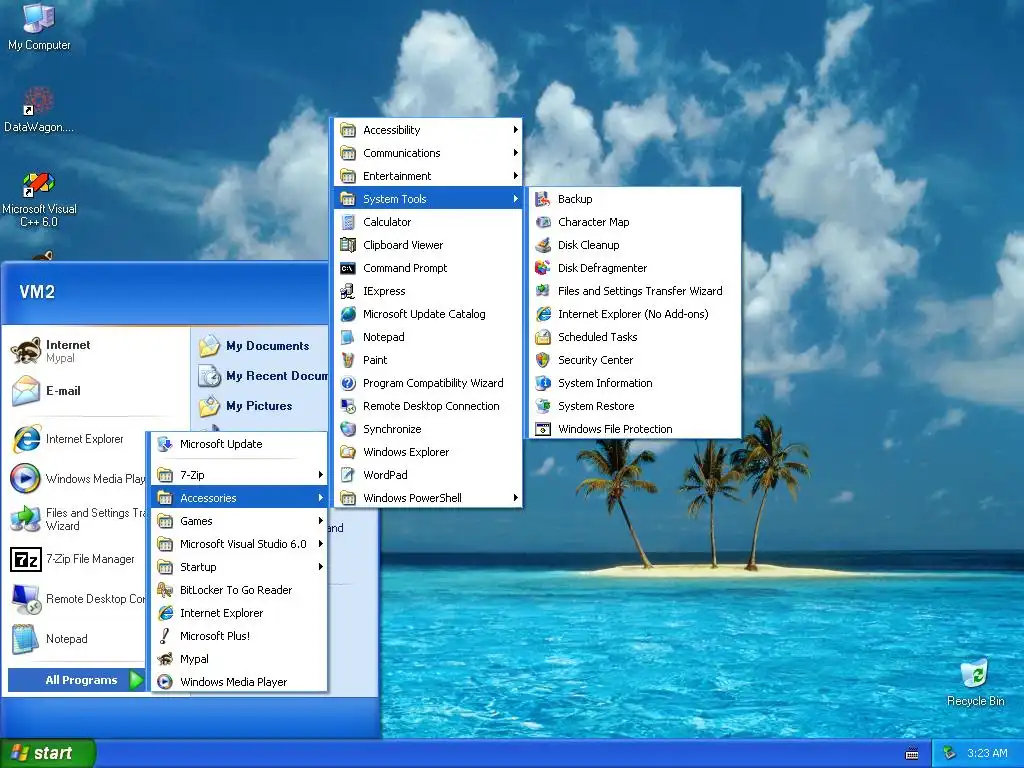
Task: Click the taskbar clock 3:23 AM
Action: tap(987, 753)
